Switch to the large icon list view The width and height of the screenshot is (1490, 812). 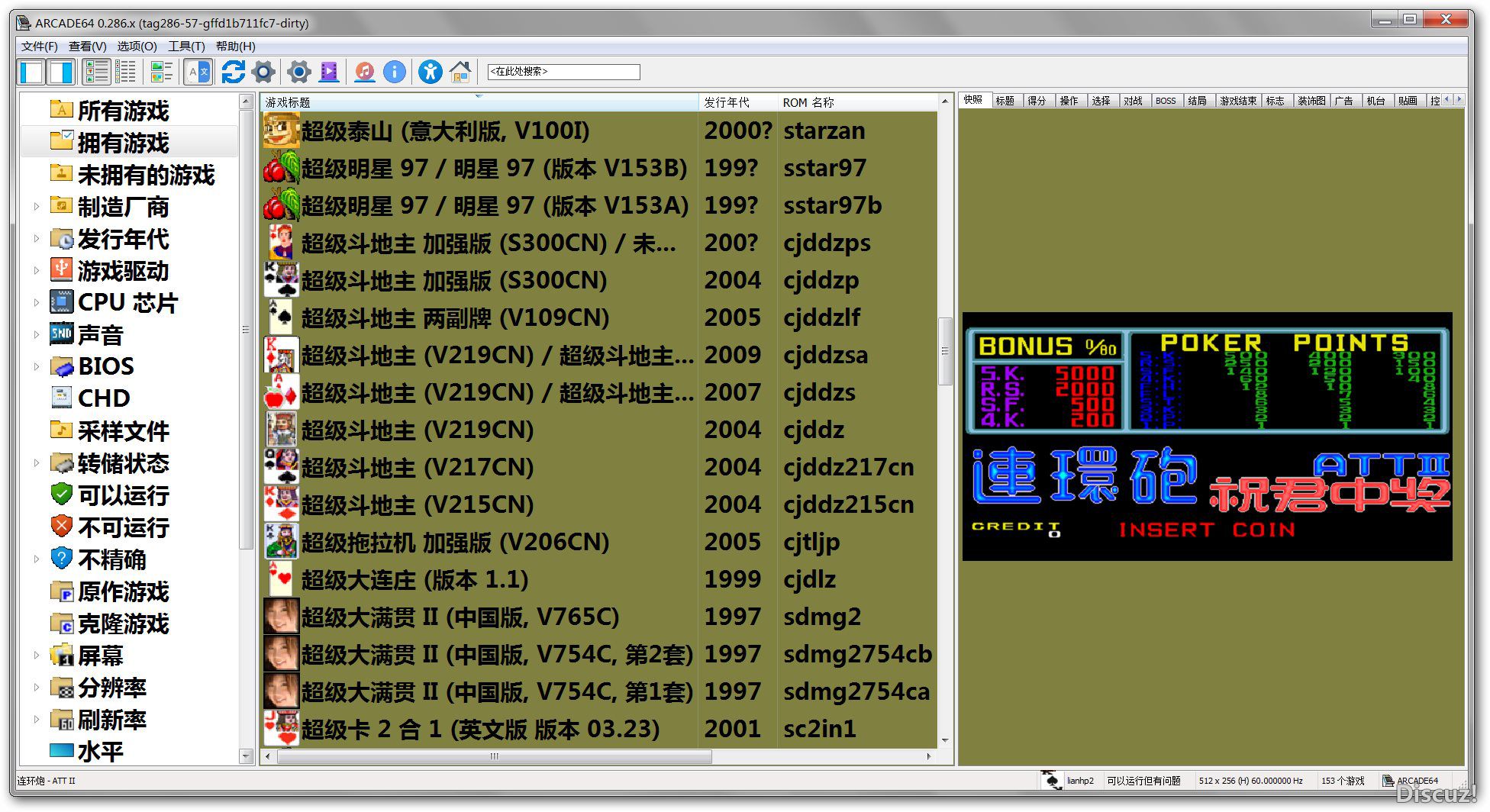tap(97, 72)
